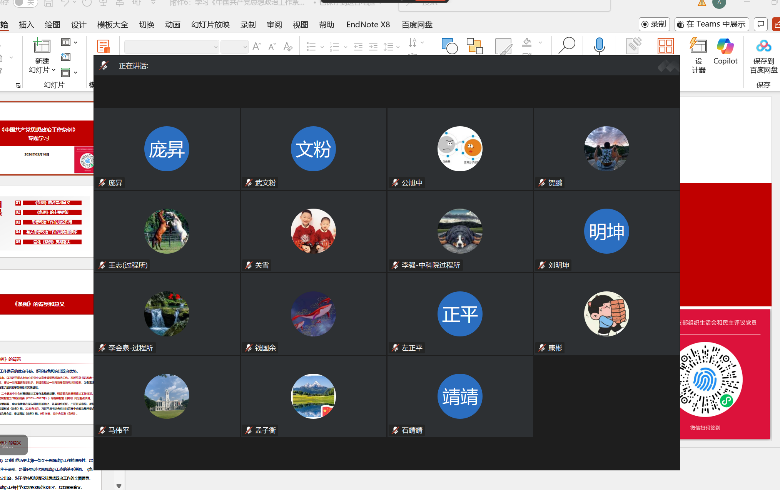This screenshot has width=780, height=490.
Task: Click the orange slide layout icon
Action: [103, 46]
